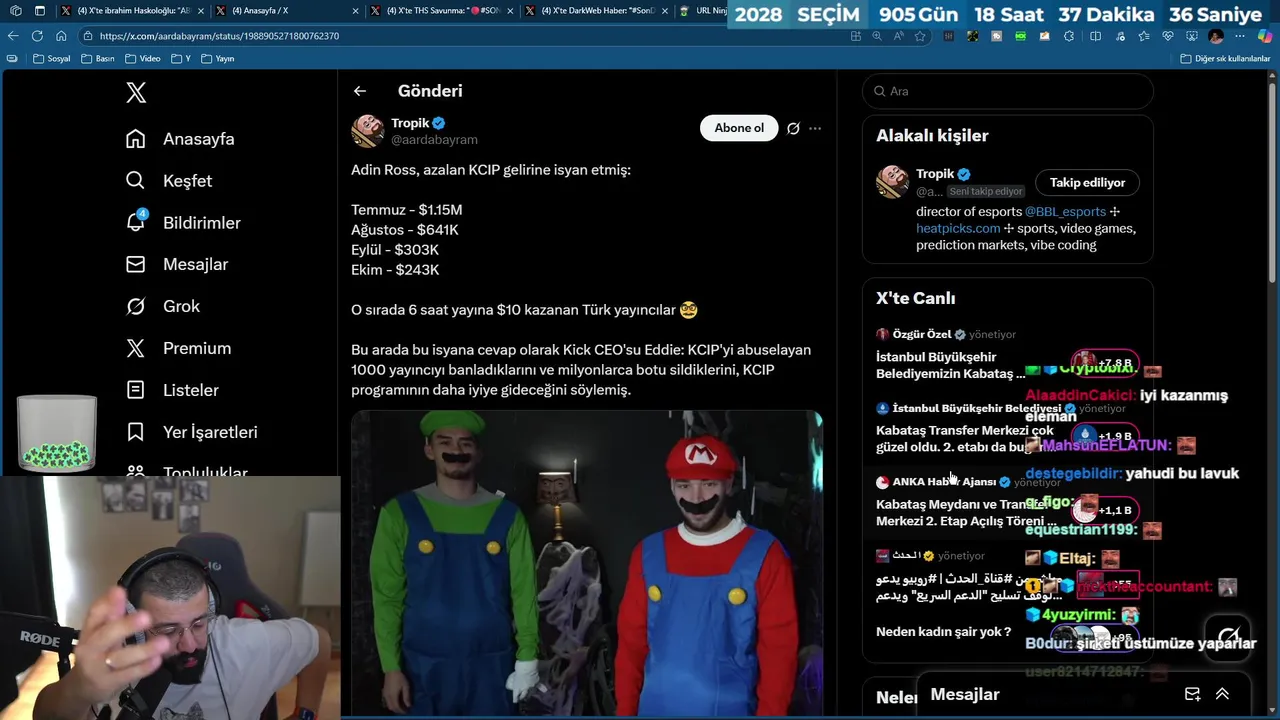1280x720 pixels.
Task: Toggle split screen icon
Action: point(1095,36)
